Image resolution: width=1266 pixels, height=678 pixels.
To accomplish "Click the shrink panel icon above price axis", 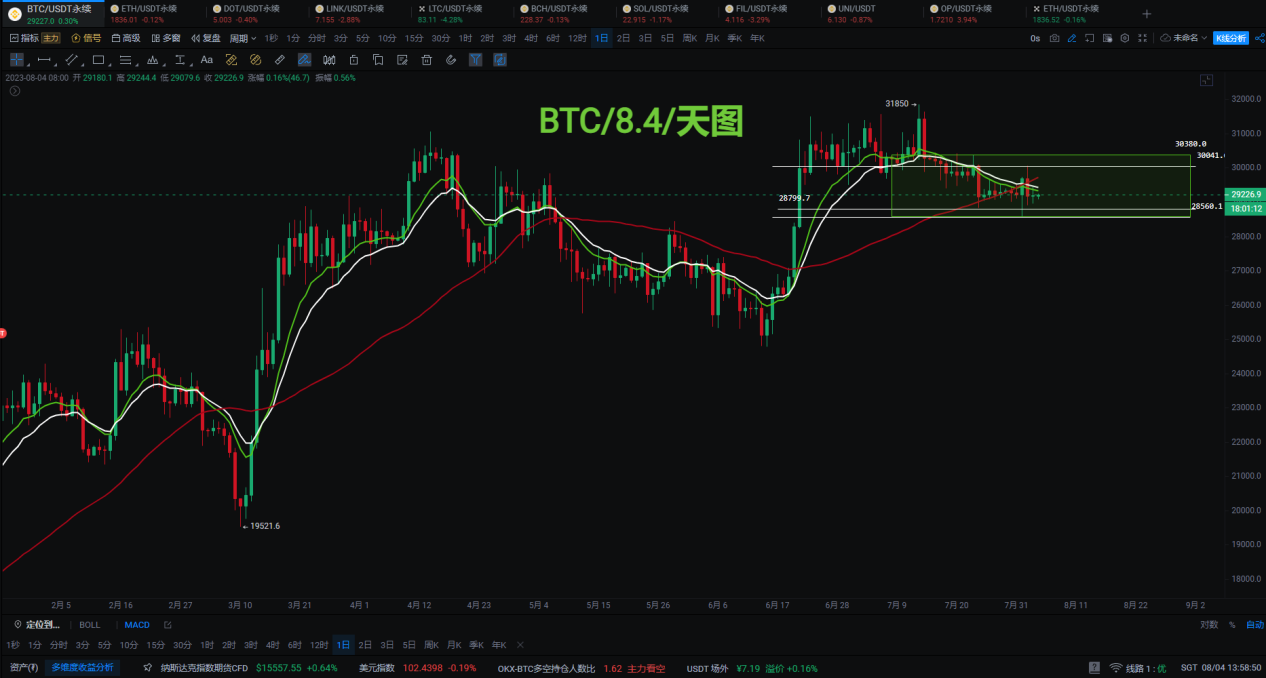I will tap(1207, 80).
